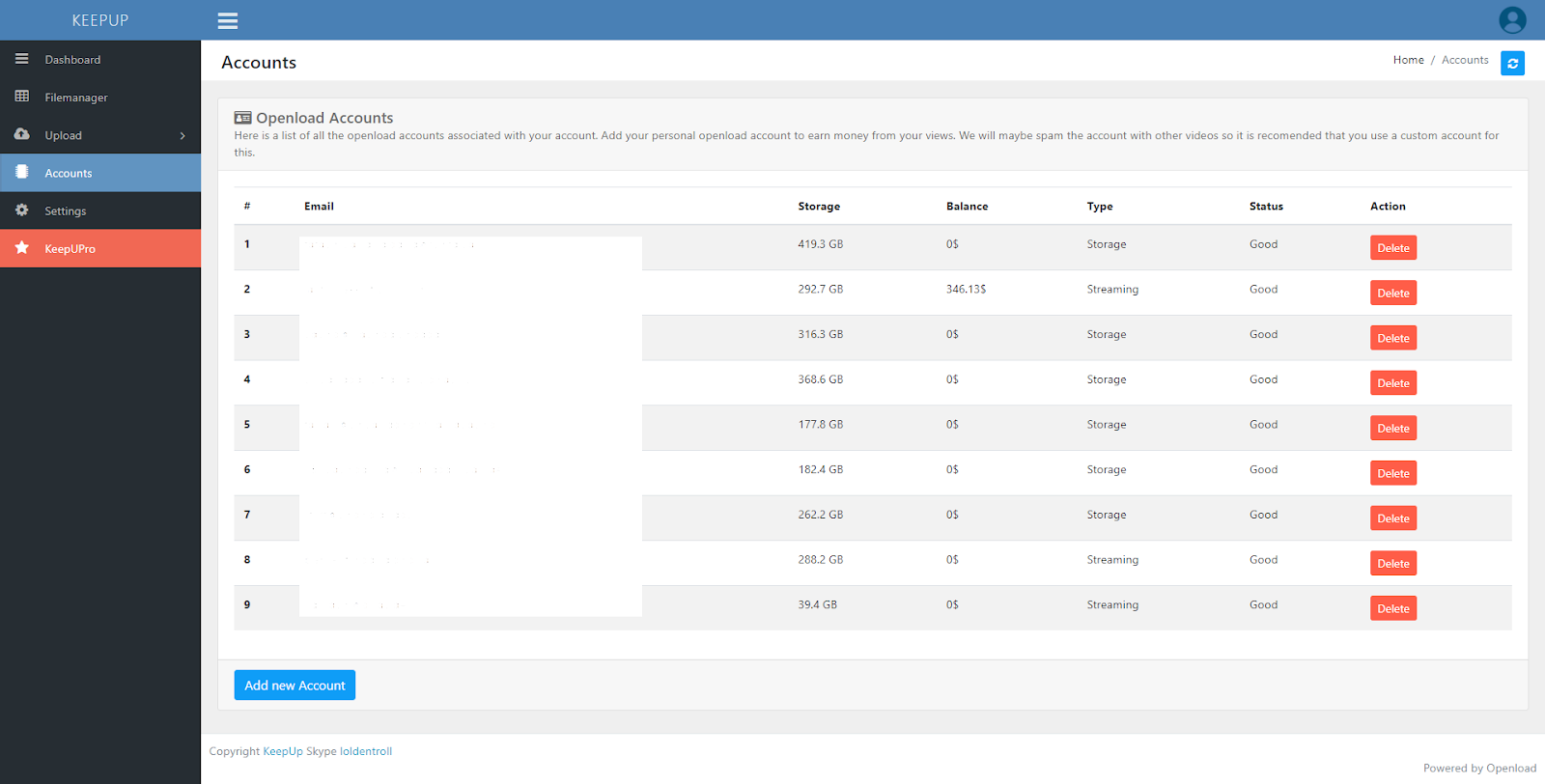
Task: Click the Add new Account button
Action: click(295, 686)
